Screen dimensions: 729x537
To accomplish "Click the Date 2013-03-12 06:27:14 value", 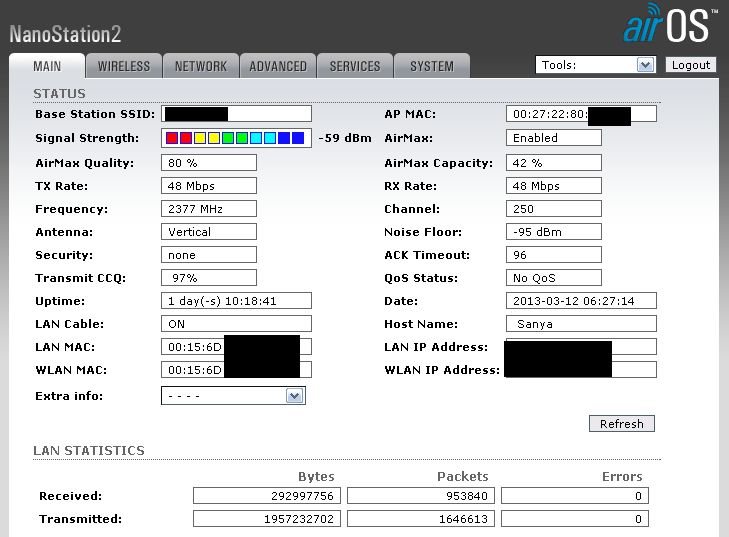I will pyautogui.click(x=581, y=301).
